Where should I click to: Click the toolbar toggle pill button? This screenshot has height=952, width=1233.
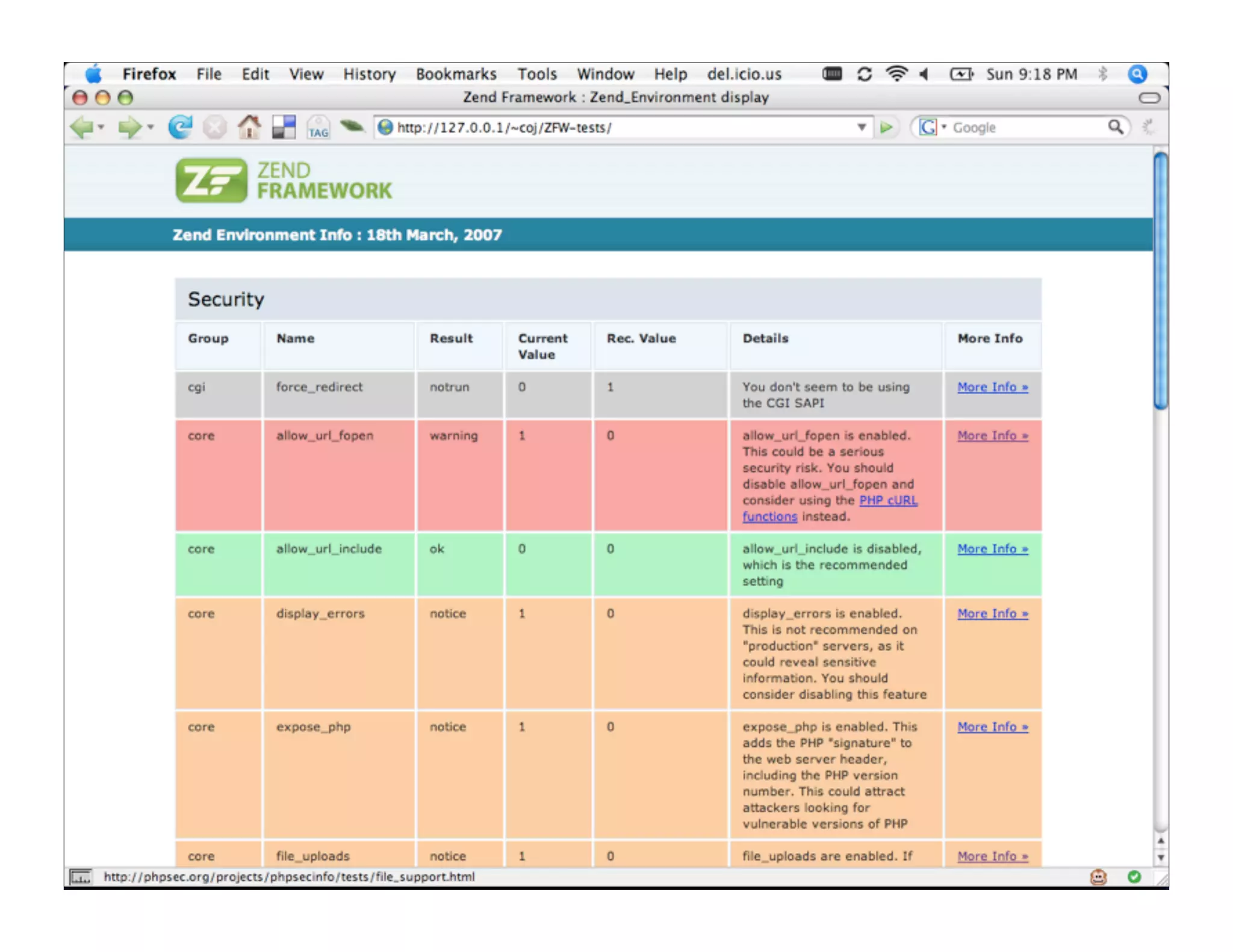pos(1149,97)
